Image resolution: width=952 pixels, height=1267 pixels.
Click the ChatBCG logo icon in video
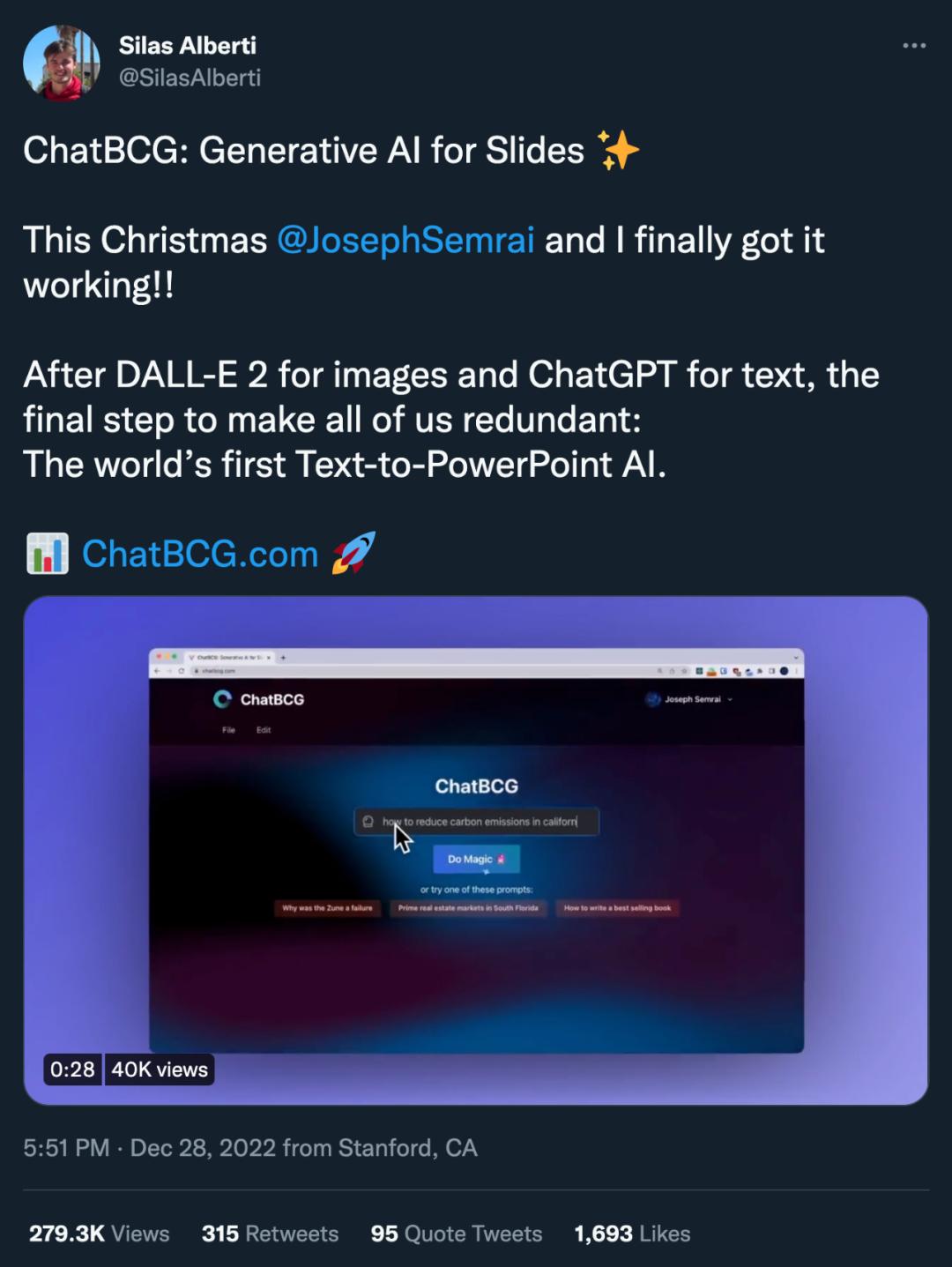click(x=222, y=699)
